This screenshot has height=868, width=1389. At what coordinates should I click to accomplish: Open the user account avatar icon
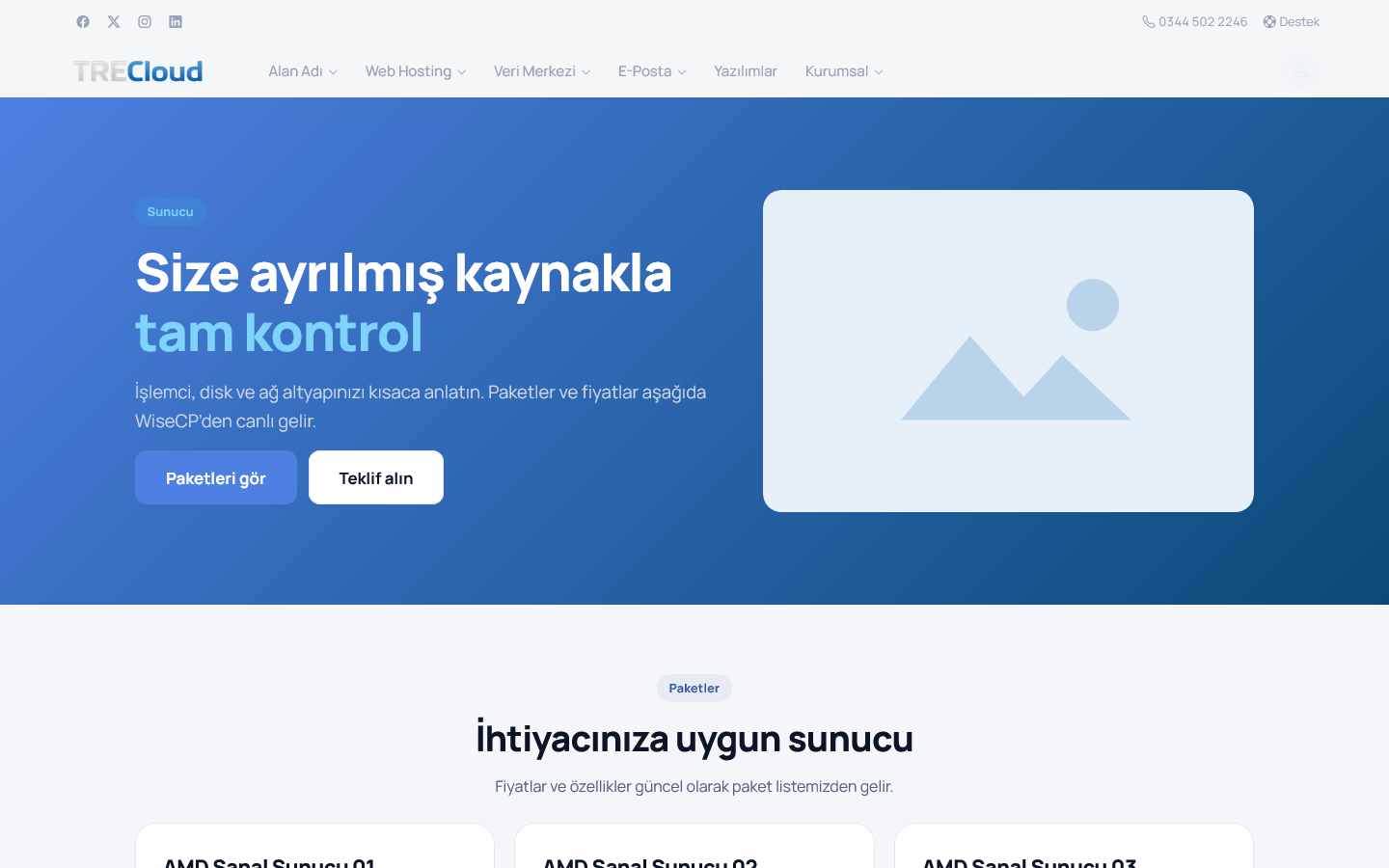tap(1301, 70)
